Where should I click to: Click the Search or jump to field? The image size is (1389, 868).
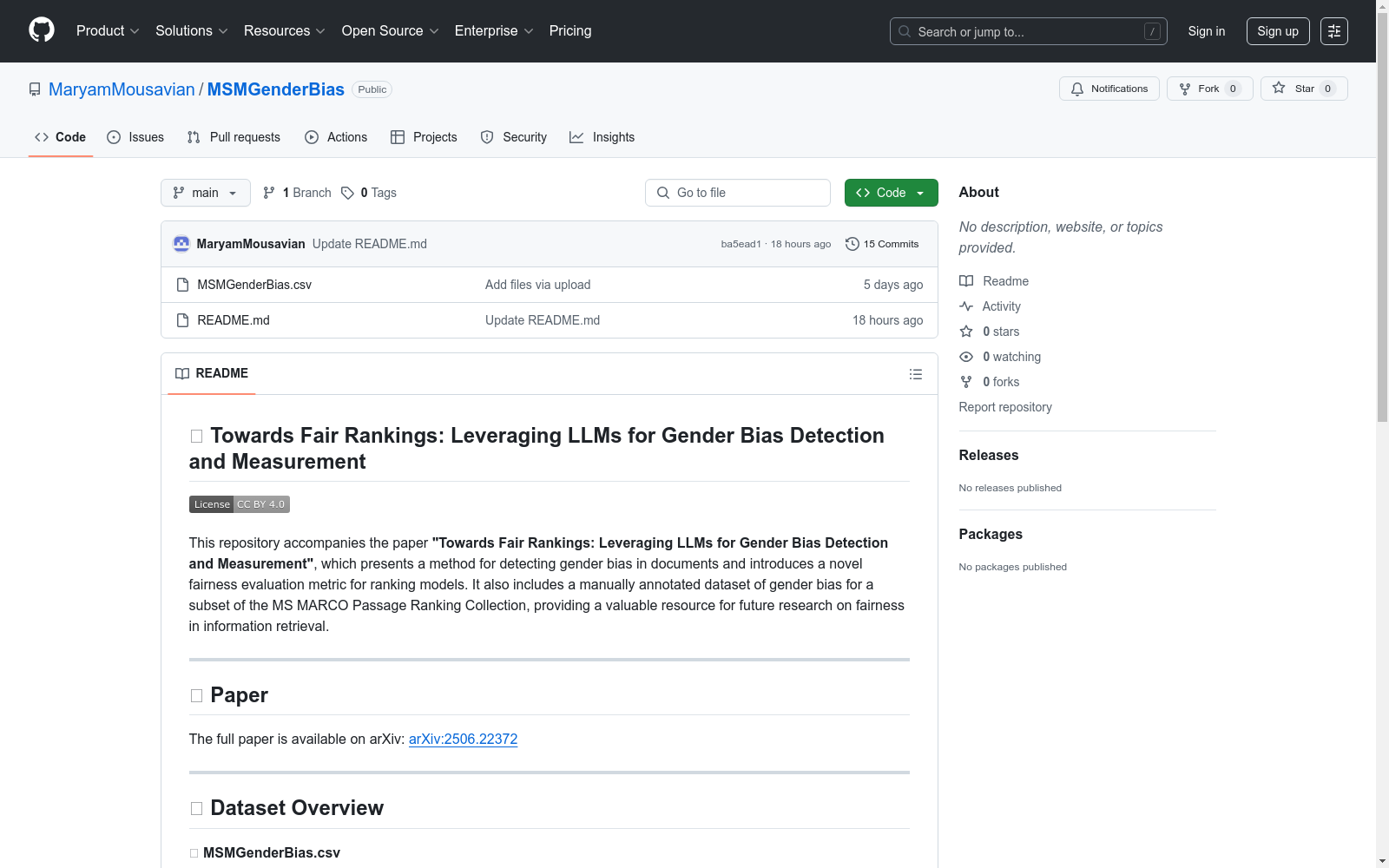tap(1029, 31)
